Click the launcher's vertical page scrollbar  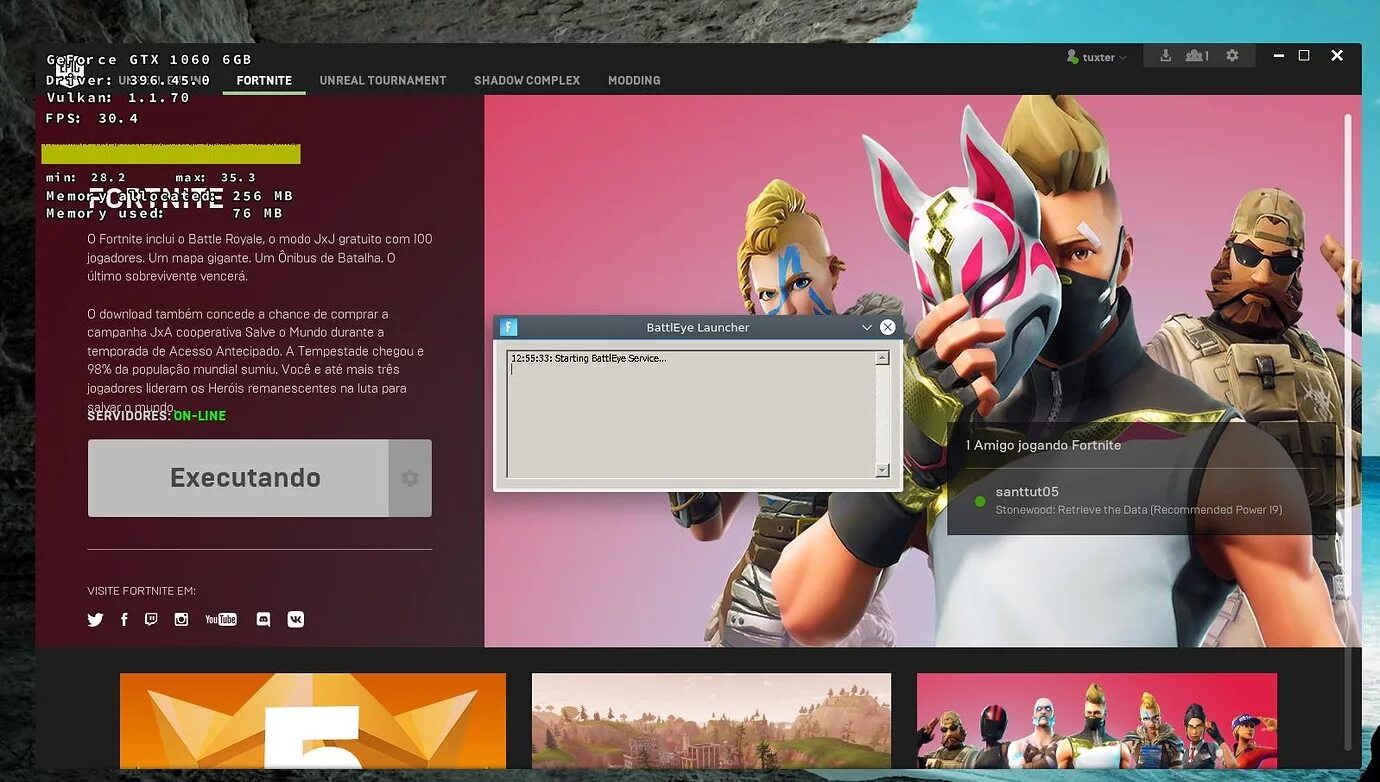1347,430
